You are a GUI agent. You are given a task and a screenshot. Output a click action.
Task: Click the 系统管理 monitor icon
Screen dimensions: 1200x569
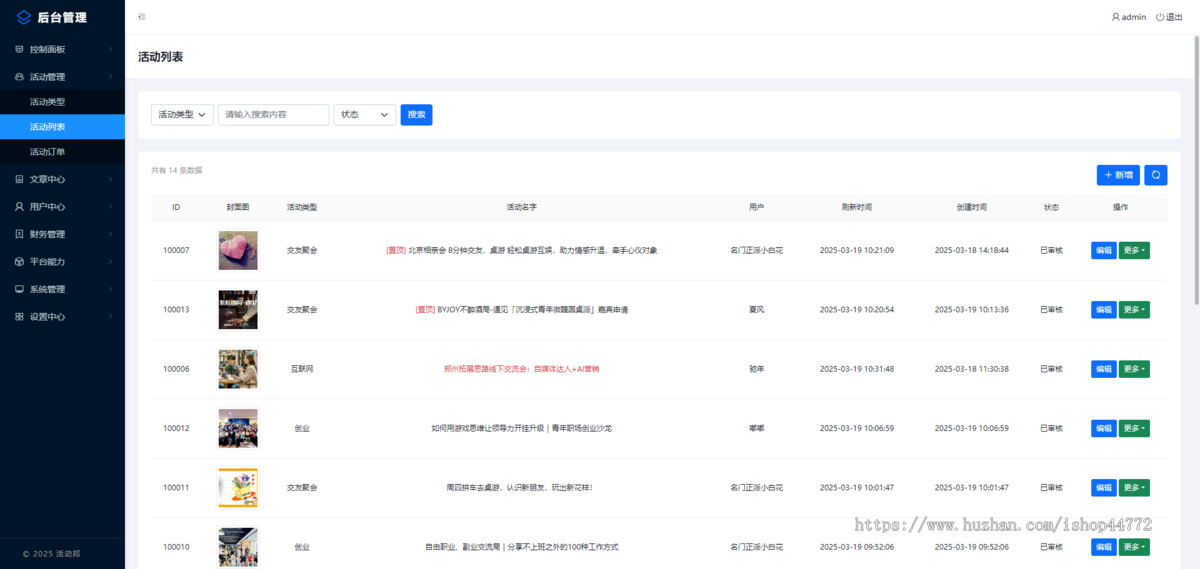click(x=19, y=289)
